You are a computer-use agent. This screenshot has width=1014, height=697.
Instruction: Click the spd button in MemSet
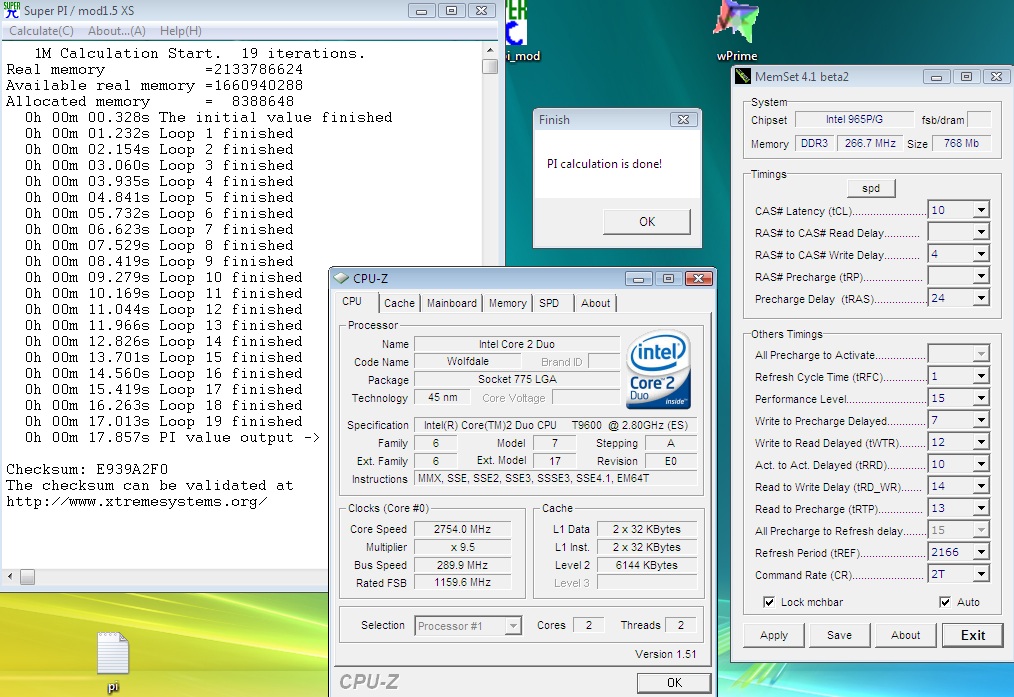click(871, 188)
